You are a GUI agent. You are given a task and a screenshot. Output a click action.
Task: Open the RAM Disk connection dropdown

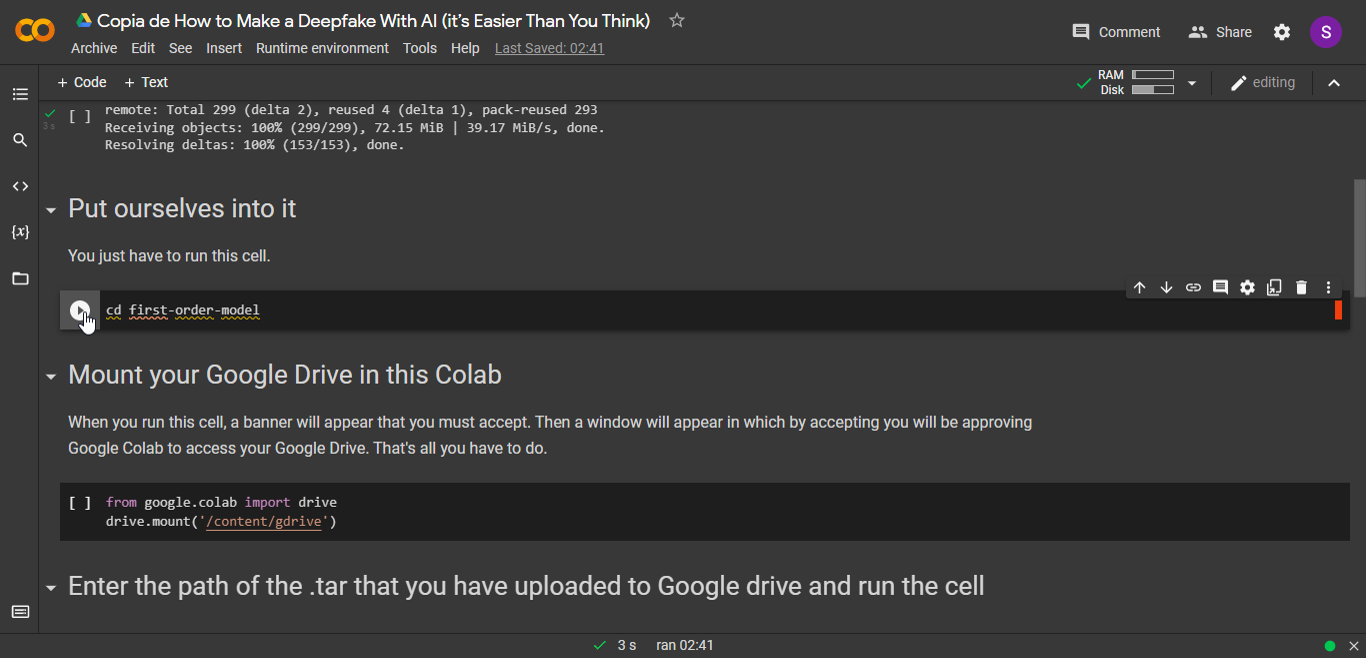pos(1191,83)
